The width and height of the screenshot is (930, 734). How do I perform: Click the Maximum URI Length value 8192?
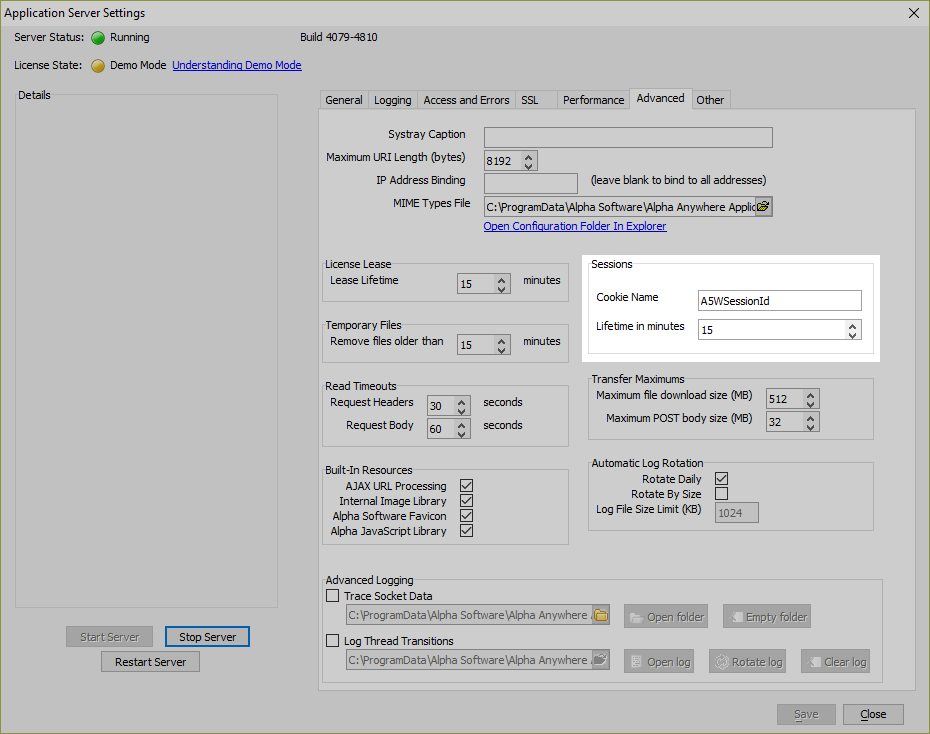point(503,161)
